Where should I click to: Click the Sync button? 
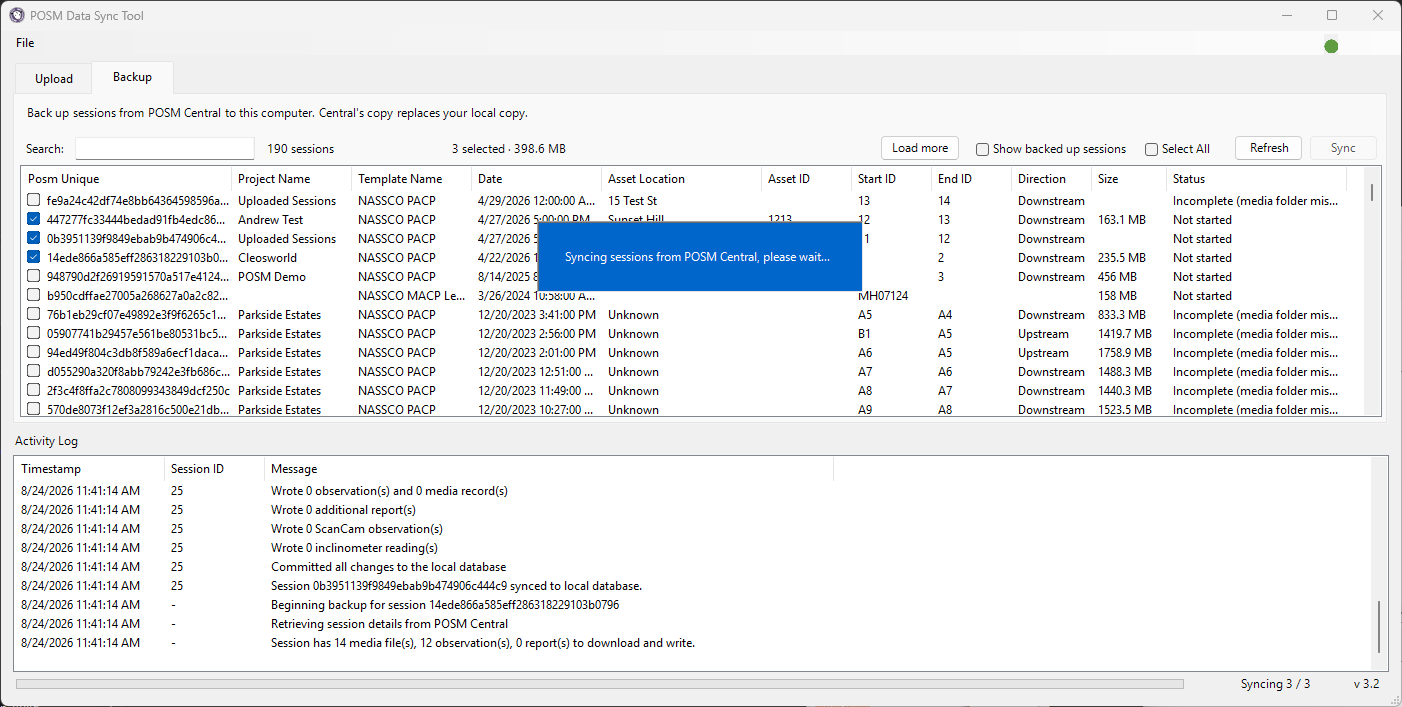pyautogui.click(x=1343, y=148)
